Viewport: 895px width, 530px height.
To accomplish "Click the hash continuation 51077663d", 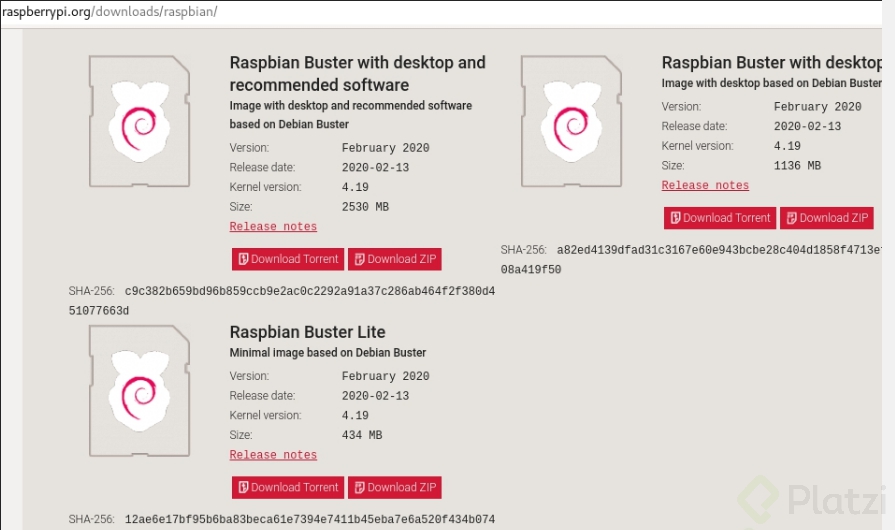I will coord(99,311).
